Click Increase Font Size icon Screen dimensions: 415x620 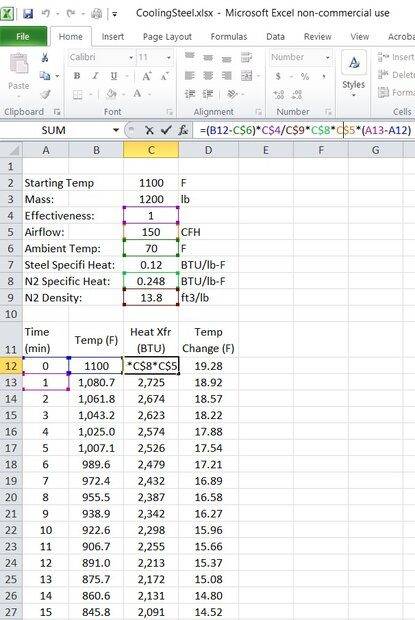tap(146, 76)
